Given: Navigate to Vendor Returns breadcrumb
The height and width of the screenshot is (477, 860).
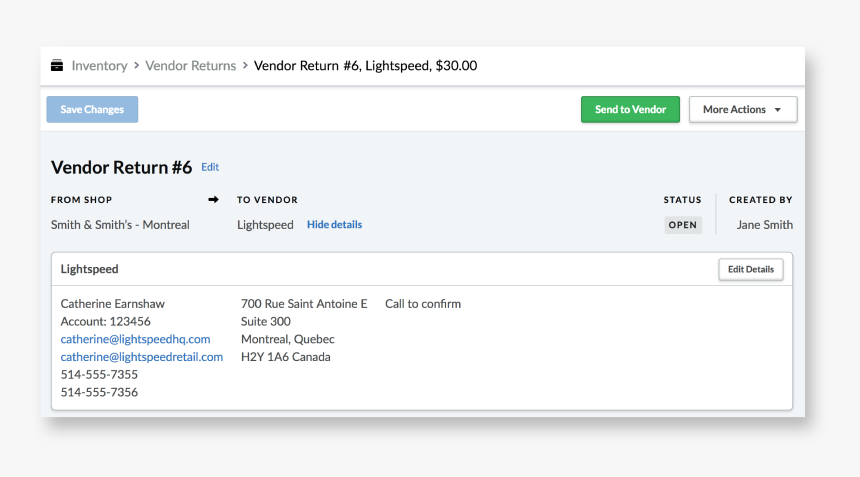Looking at the screenshot, I should tap(190, 66).
